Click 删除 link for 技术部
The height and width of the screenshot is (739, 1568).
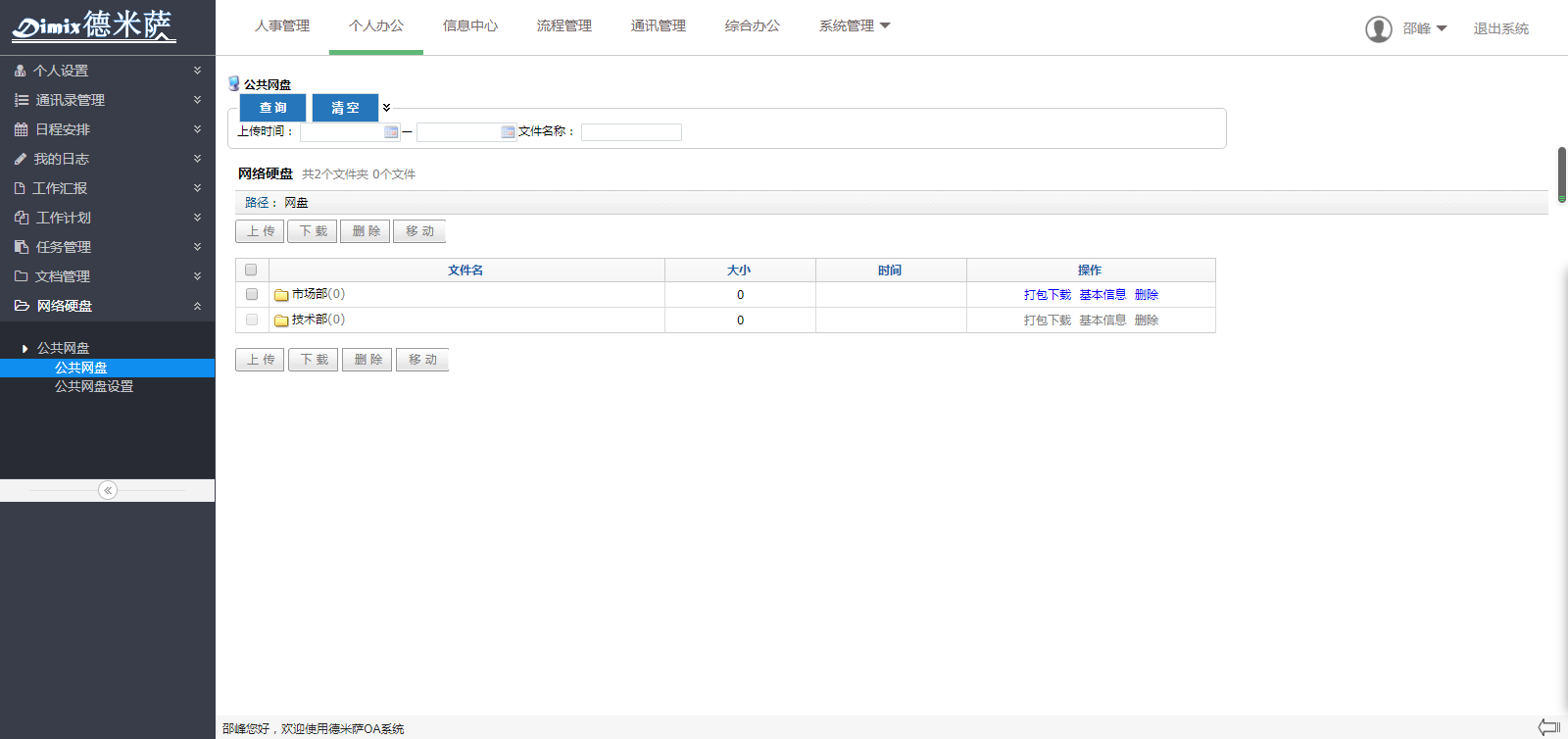[x=1147, y=320]
